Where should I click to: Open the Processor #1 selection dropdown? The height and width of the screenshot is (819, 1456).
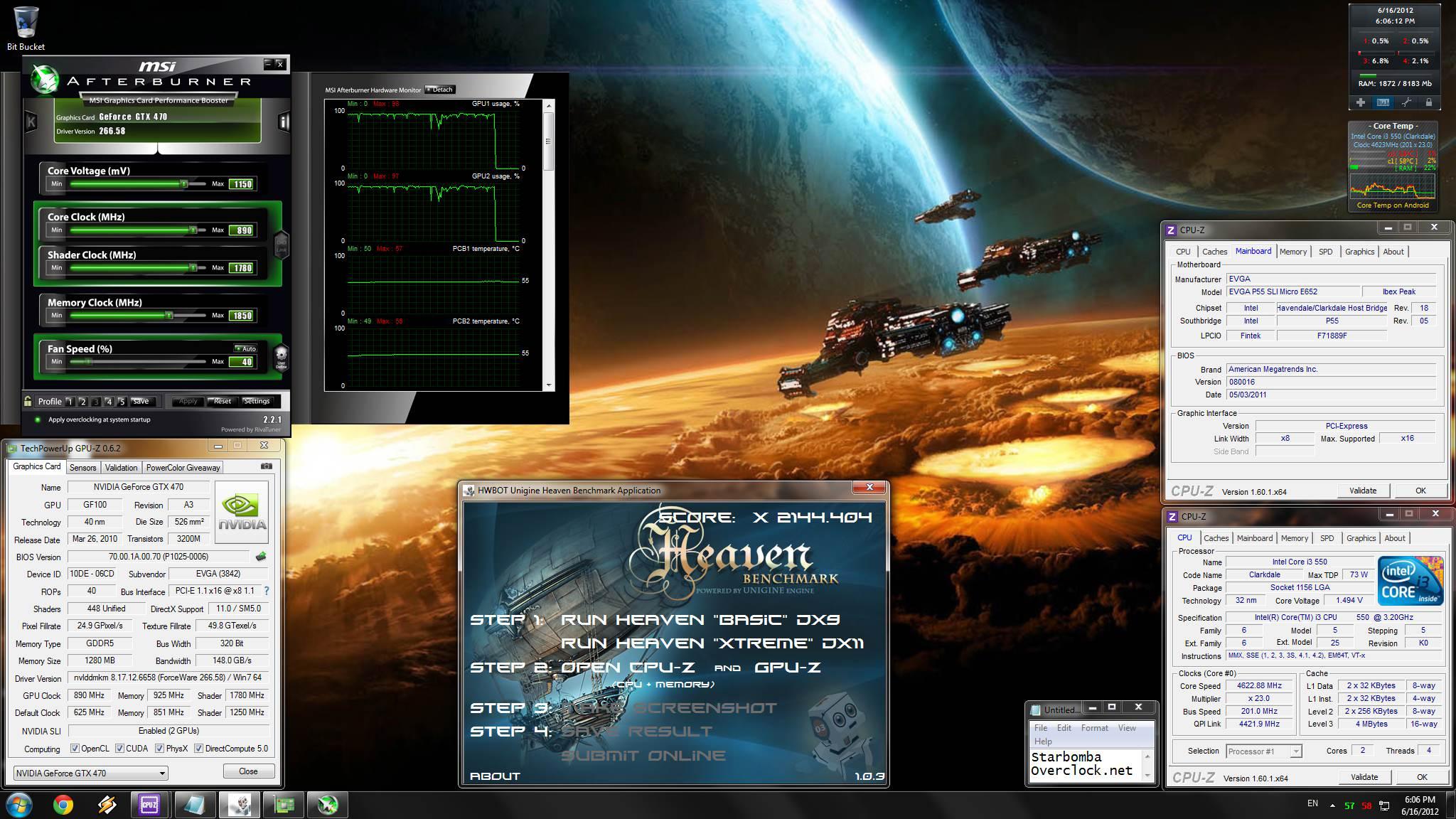click(x=1264, y=751)
